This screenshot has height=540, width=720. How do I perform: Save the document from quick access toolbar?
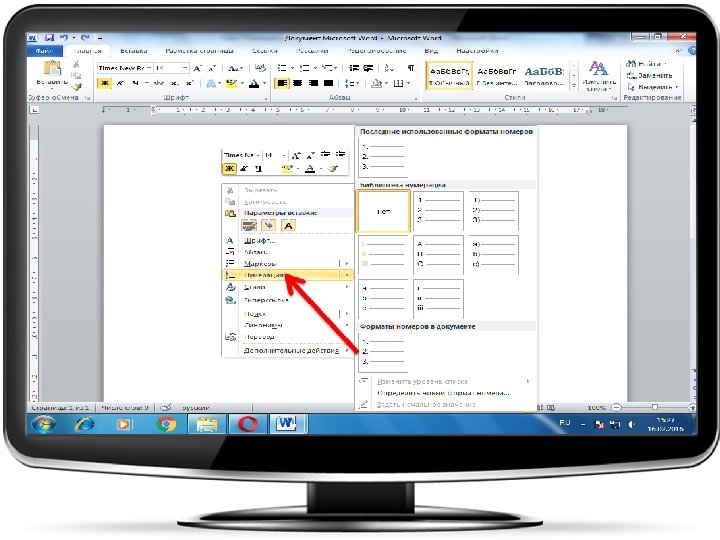[49, 38]
